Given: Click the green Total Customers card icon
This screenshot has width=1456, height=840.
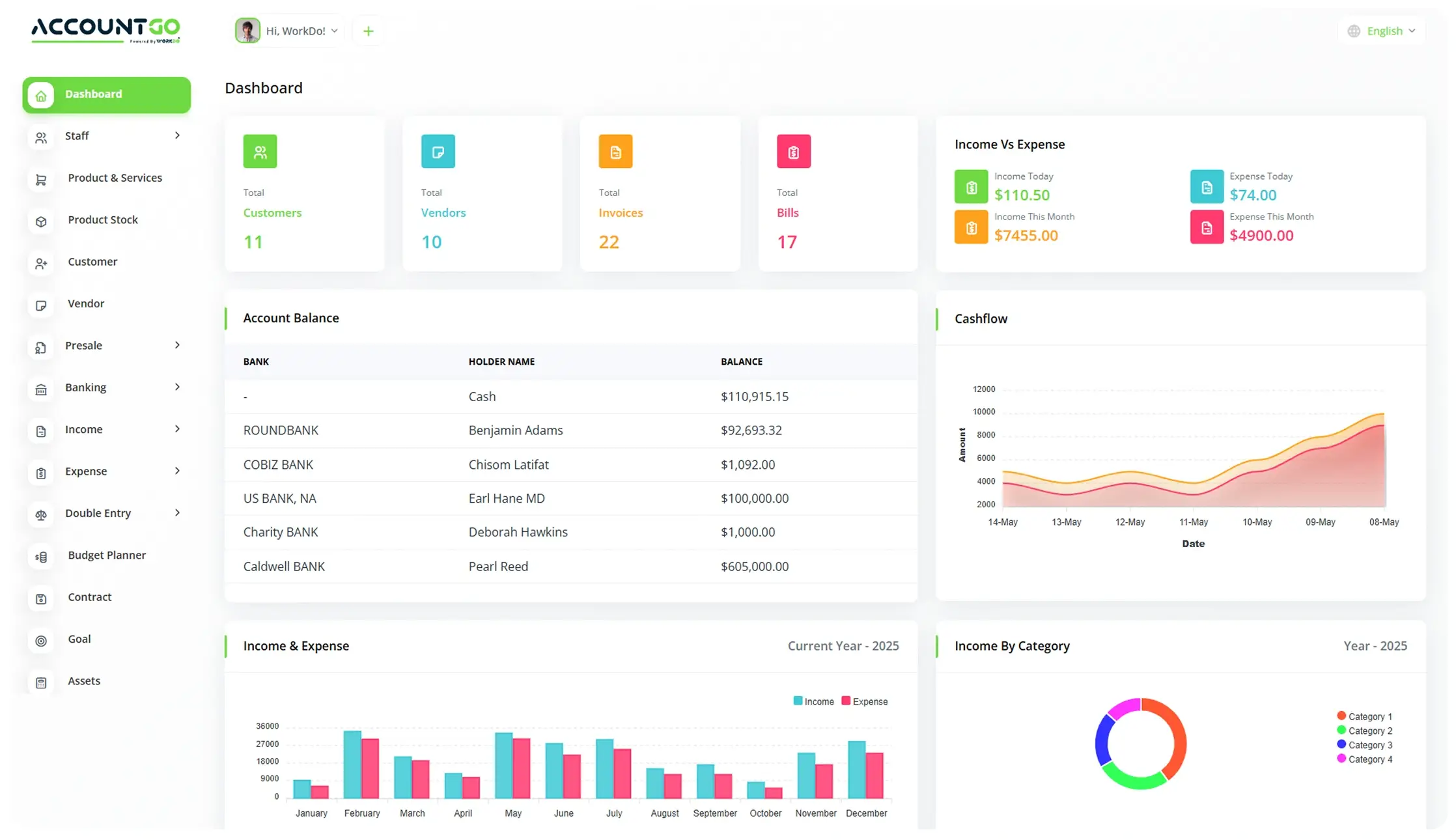Looking at the screenshot, I should tap(260, 152).
